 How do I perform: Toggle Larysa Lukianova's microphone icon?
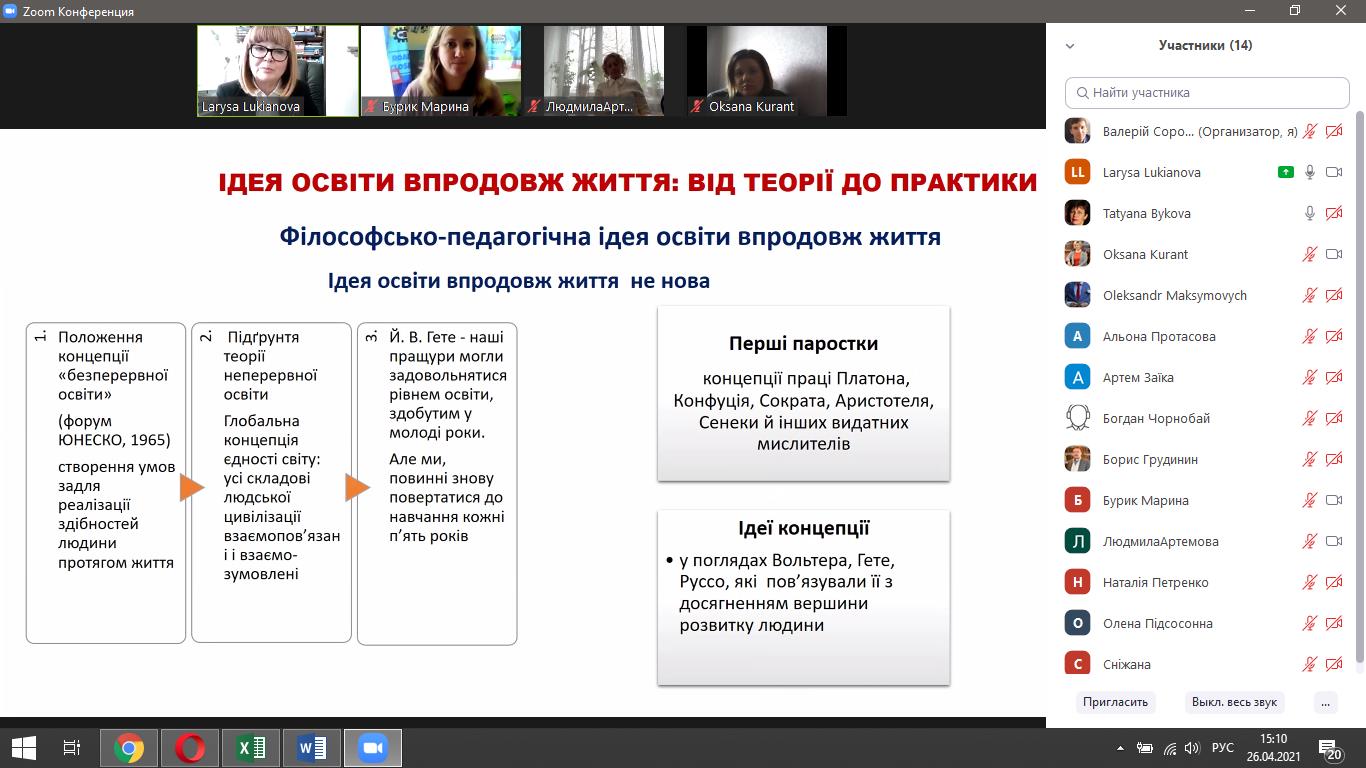tap(1309, 173)
